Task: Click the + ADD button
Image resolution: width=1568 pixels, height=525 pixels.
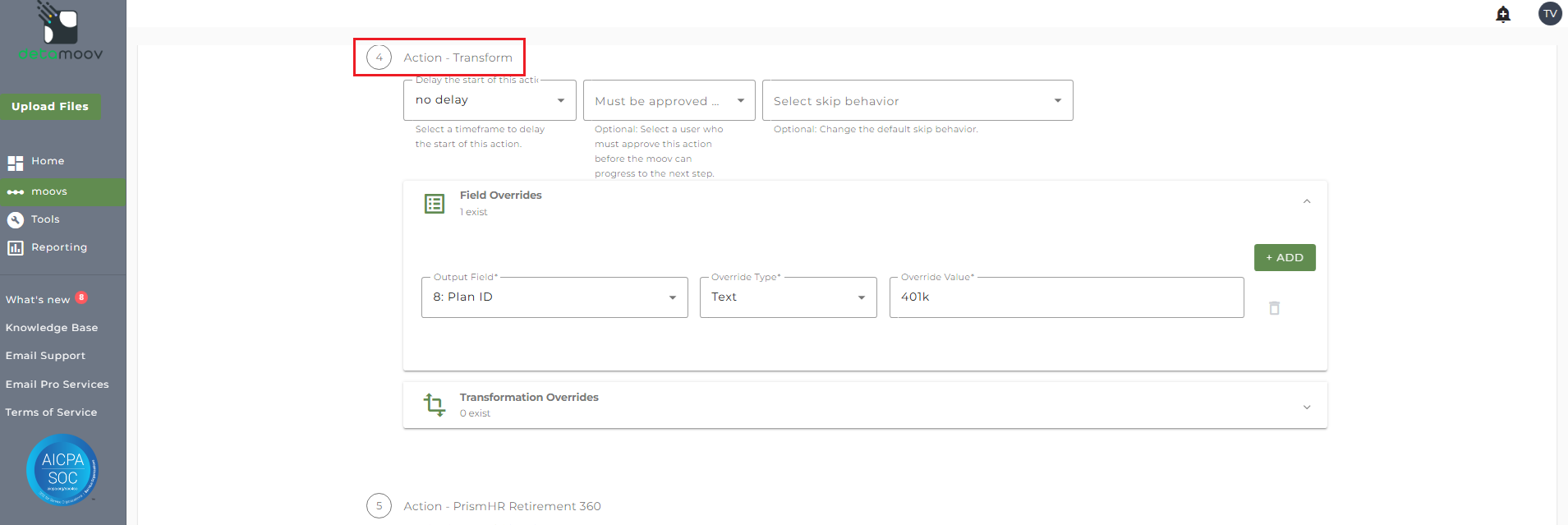Action: [1284, 258]
